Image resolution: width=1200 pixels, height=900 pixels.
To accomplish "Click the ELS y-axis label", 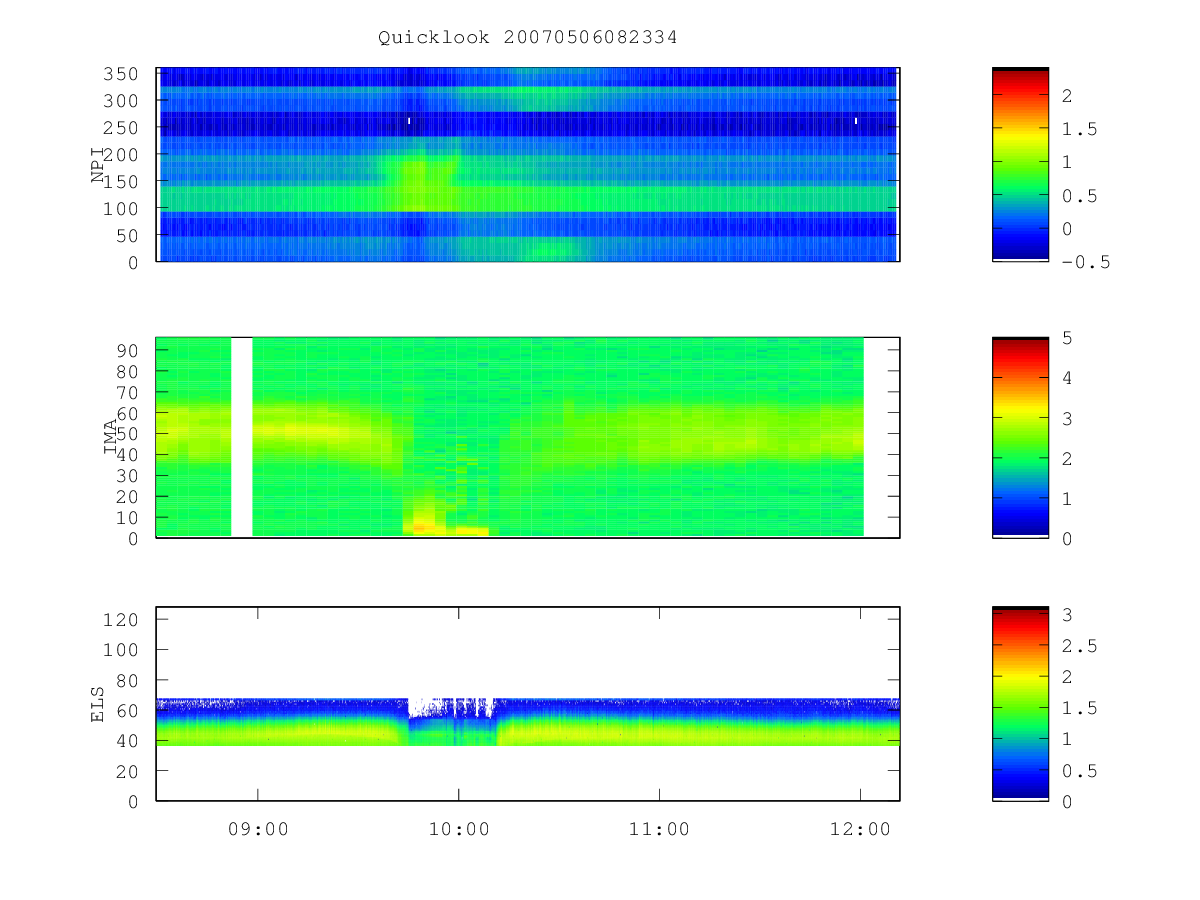I will click(98, 704).
